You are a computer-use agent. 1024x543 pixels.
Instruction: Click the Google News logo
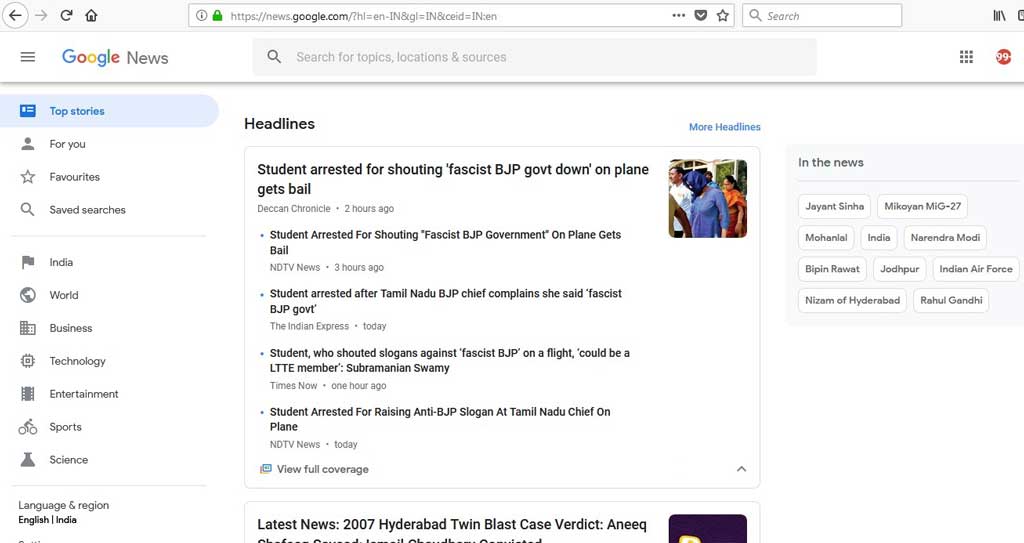(x=115, y=58)
